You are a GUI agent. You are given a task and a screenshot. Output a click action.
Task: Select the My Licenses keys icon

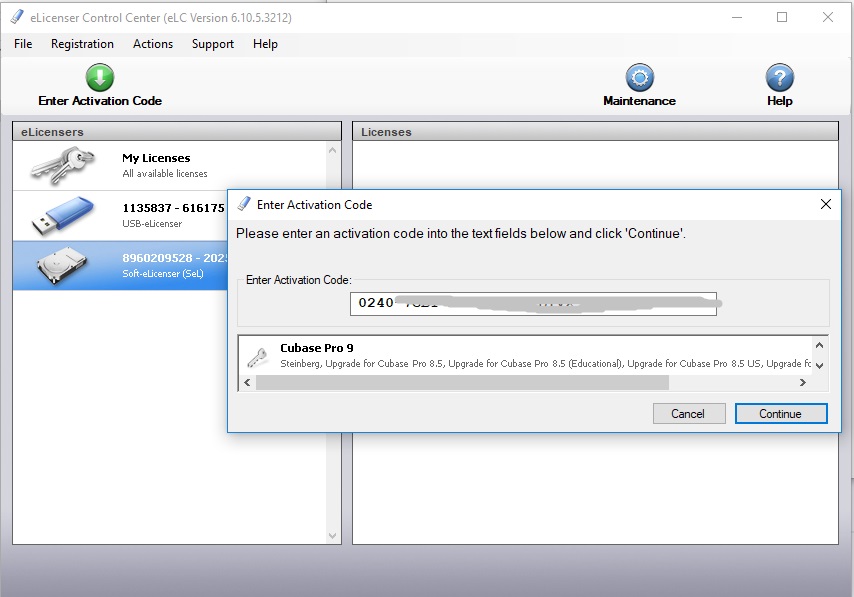coord(63,165)
